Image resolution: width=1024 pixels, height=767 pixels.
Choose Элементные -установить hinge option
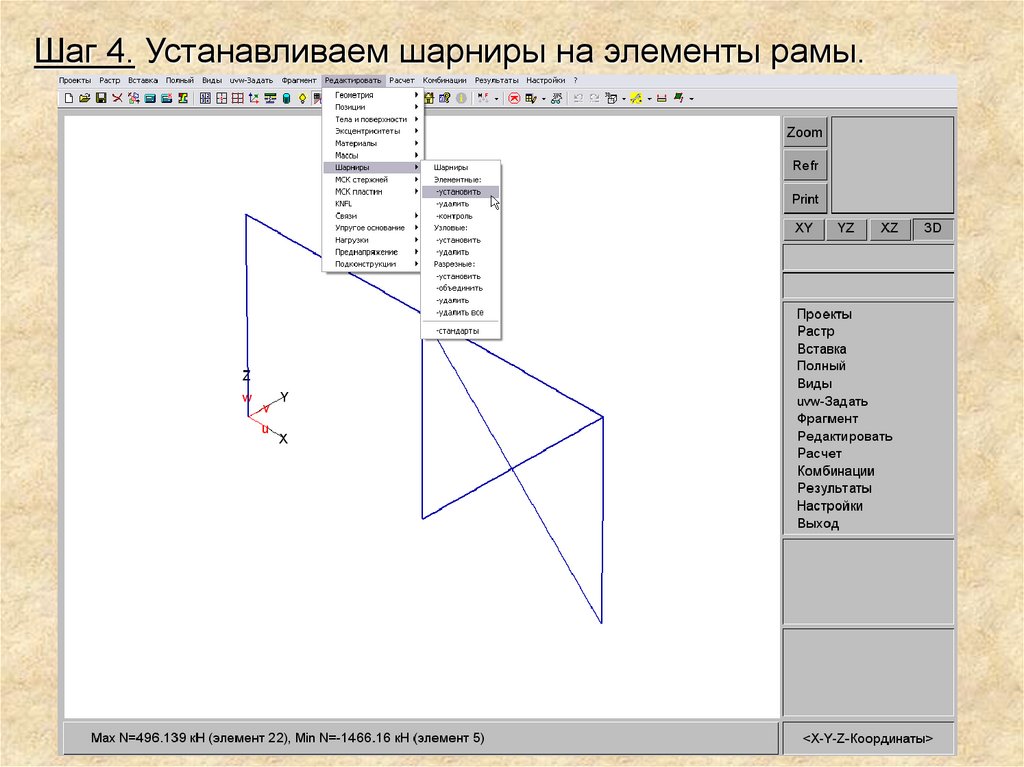pyautogui.click(x=460, y=191)
